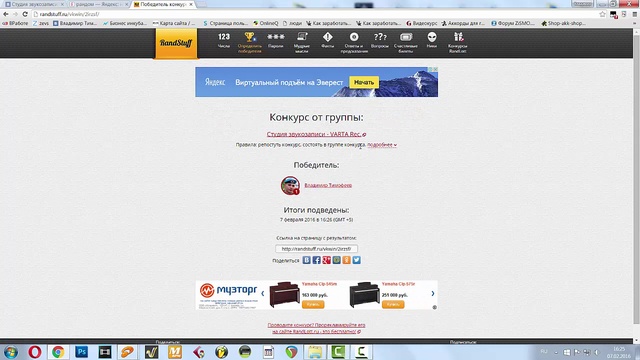This screenshot has width=640, height=360.
Task: Show previous Музторг ad item arrow
Action: (262, 293)
